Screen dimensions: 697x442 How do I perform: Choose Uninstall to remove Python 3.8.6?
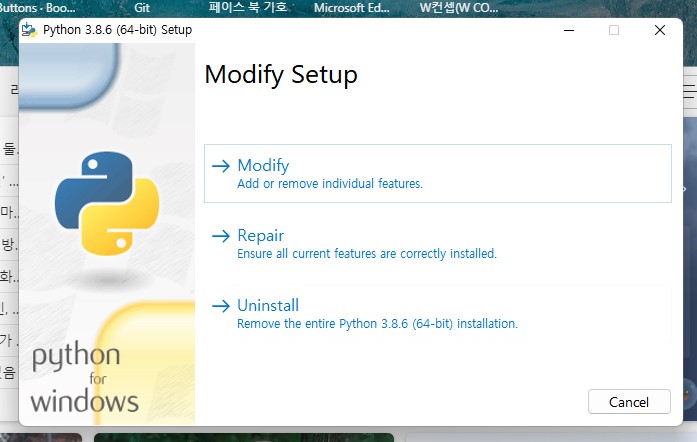pyautogui.click(x=437, y=313)
